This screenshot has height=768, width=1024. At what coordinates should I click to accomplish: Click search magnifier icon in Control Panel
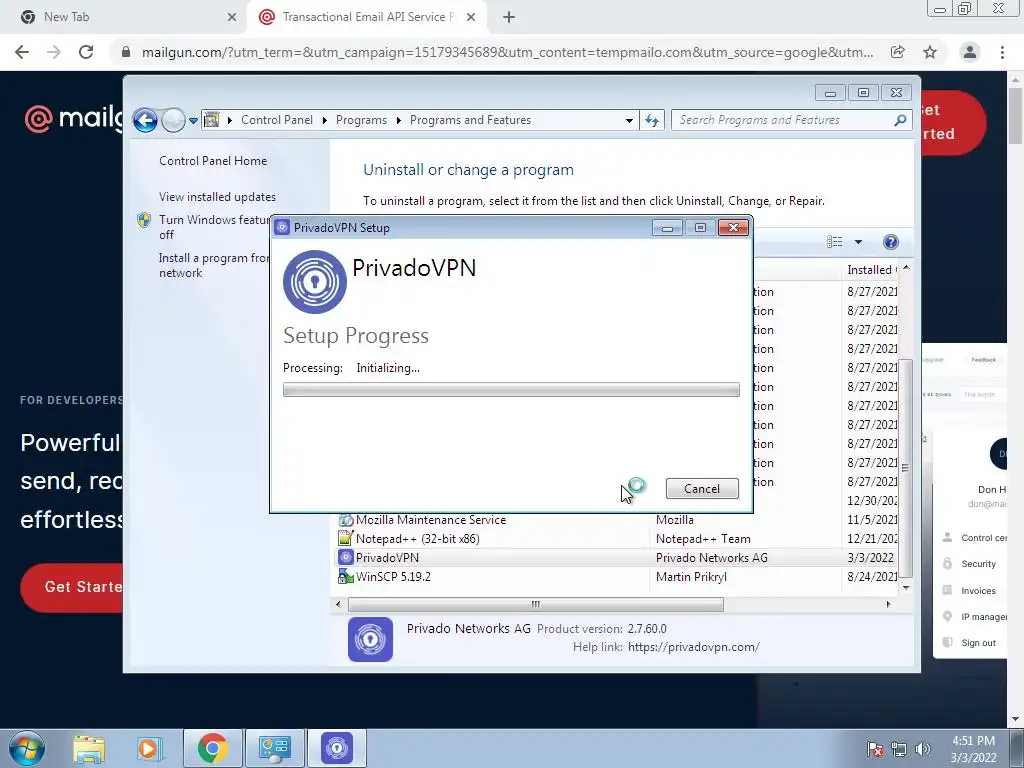[x=900, y=120]
